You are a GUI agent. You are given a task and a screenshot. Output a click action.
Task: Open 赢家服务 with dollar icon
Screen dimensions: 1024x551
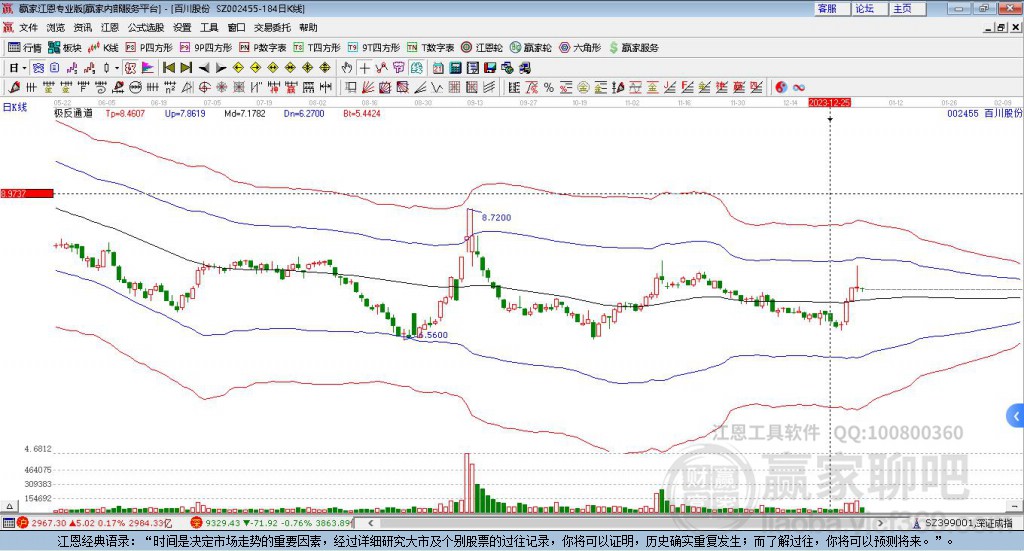pos(633,48)
